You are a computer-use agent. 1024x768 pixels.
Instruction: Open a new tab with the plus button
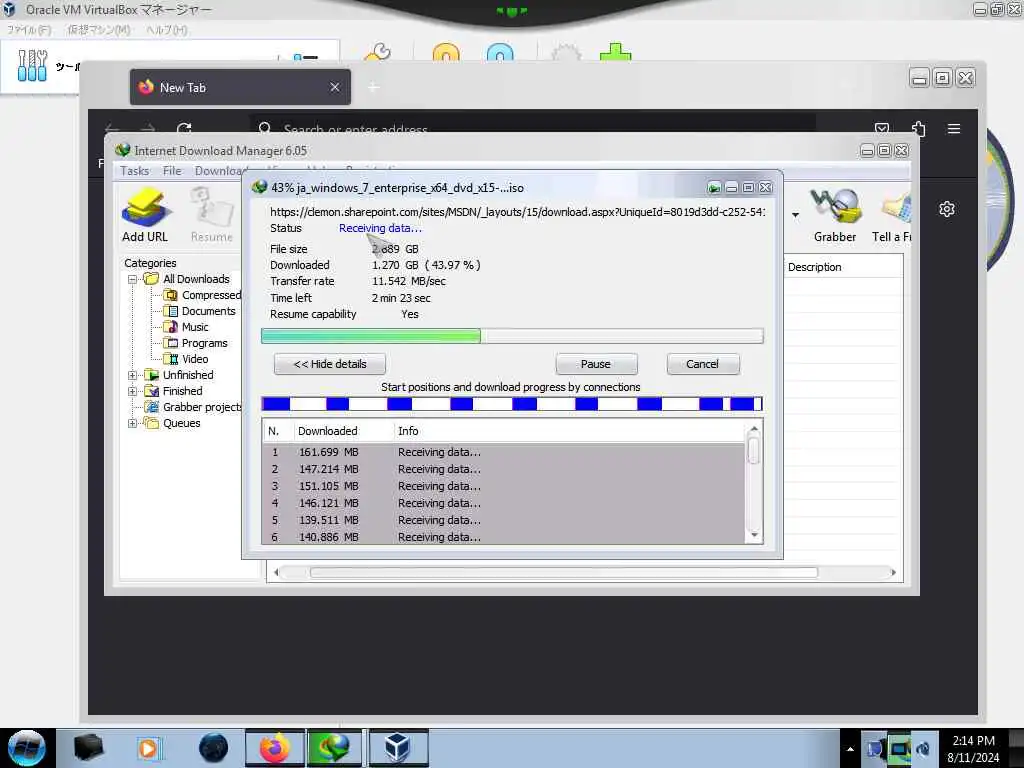[374, 87]
